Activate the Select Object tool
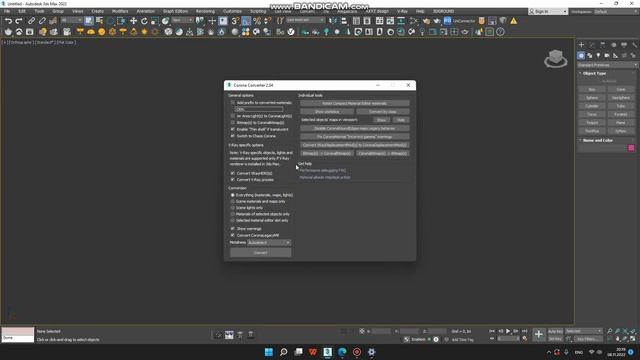 [89, 21]
